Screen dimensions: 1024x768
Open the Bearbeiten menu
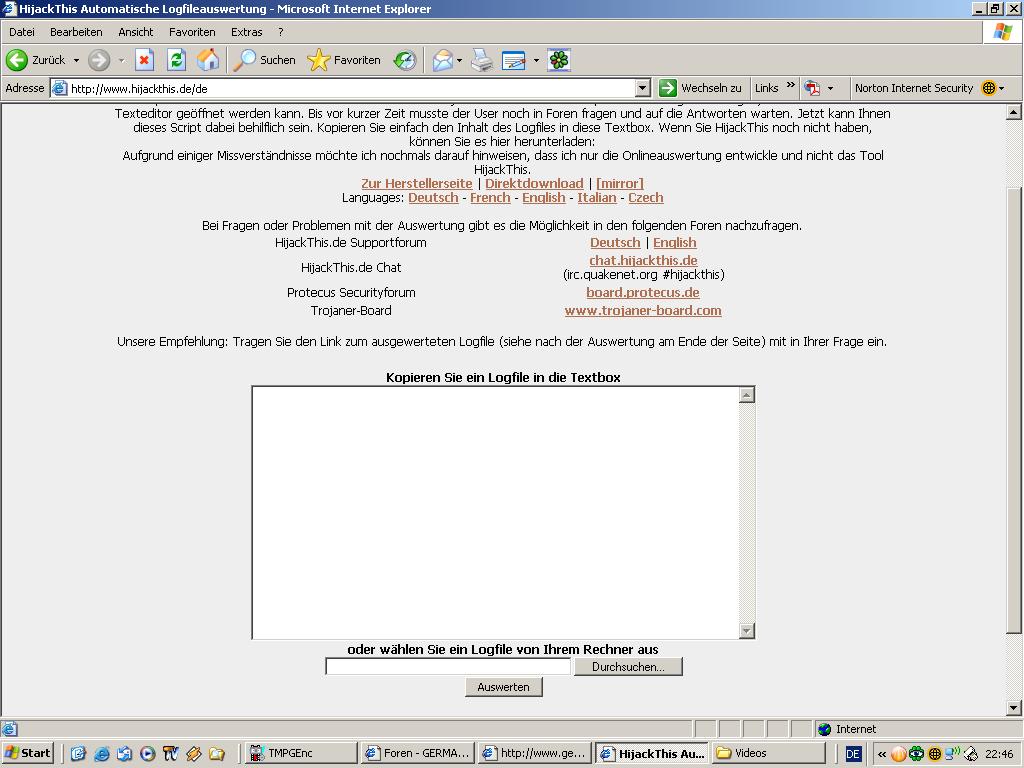(76, 32)
